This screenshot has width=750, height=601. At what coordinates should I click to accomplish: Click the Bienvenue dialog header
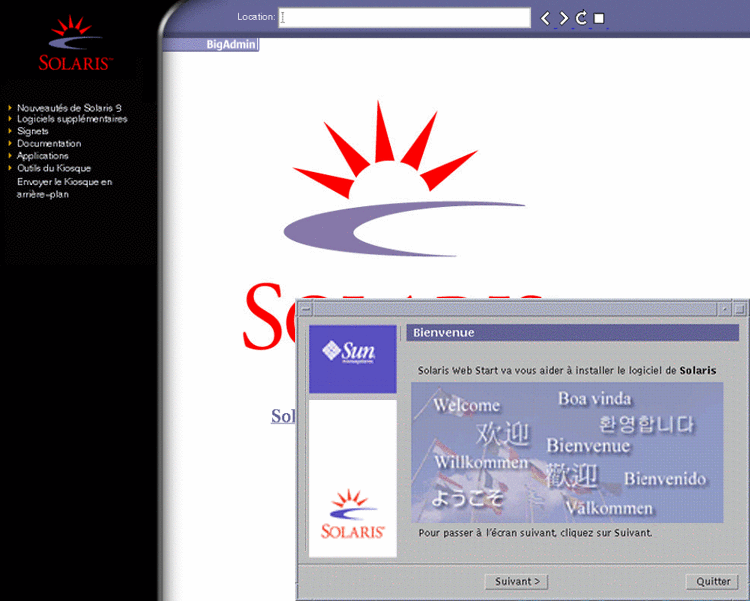[x=573, y=333]
